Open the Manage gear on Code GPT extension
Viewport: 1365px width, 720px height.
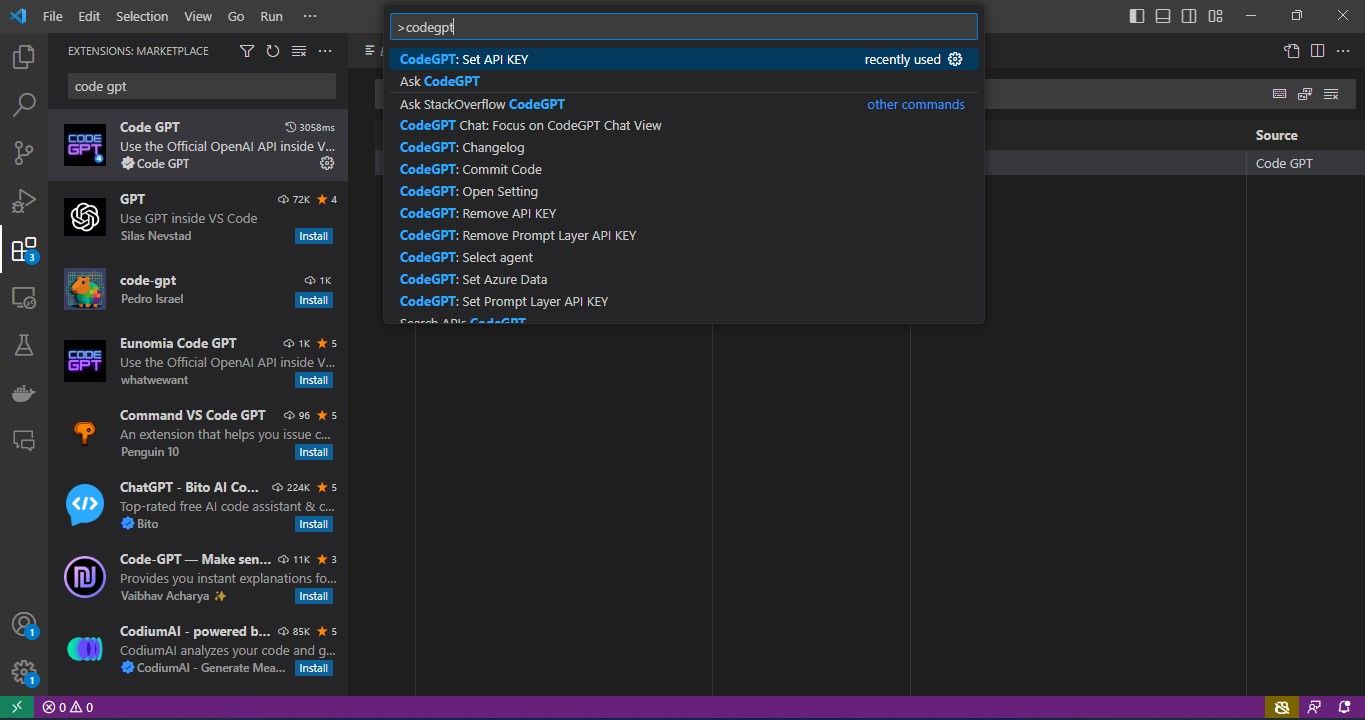(327, 163)
